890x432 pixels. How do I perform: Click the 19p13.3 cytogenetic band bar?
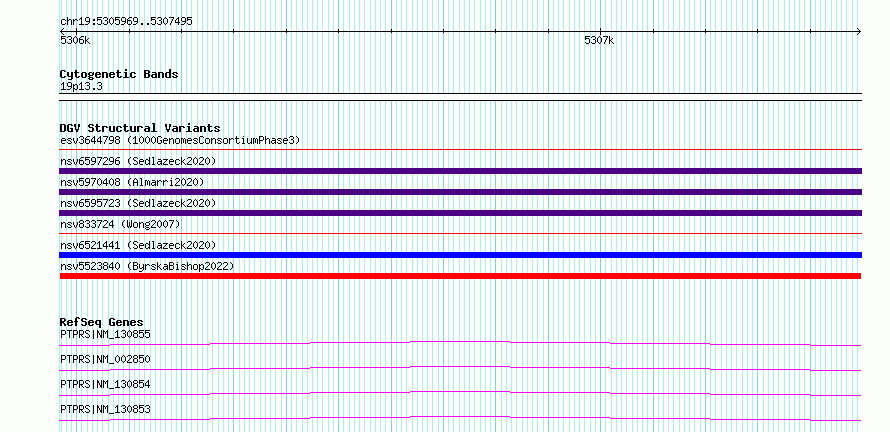pos(460,97)
